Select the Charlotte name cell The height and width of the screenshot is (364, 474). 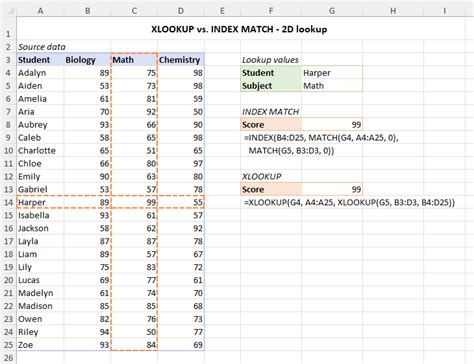tap(40, 151)
